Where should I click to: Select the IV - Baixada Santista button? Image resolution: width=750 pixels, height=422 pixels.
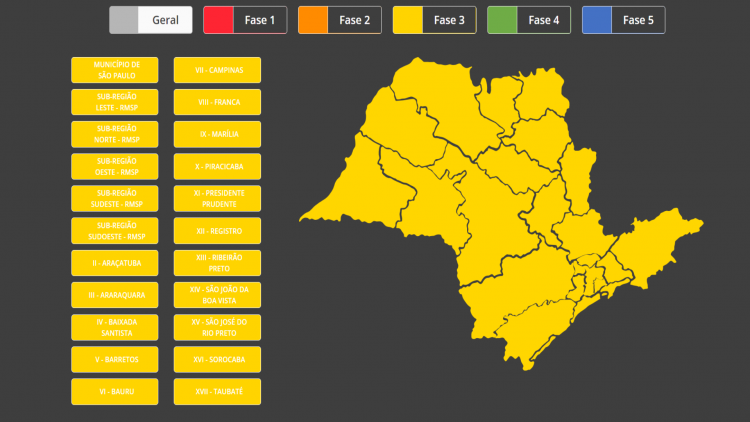pyautogui.click(x=115, y=327)
